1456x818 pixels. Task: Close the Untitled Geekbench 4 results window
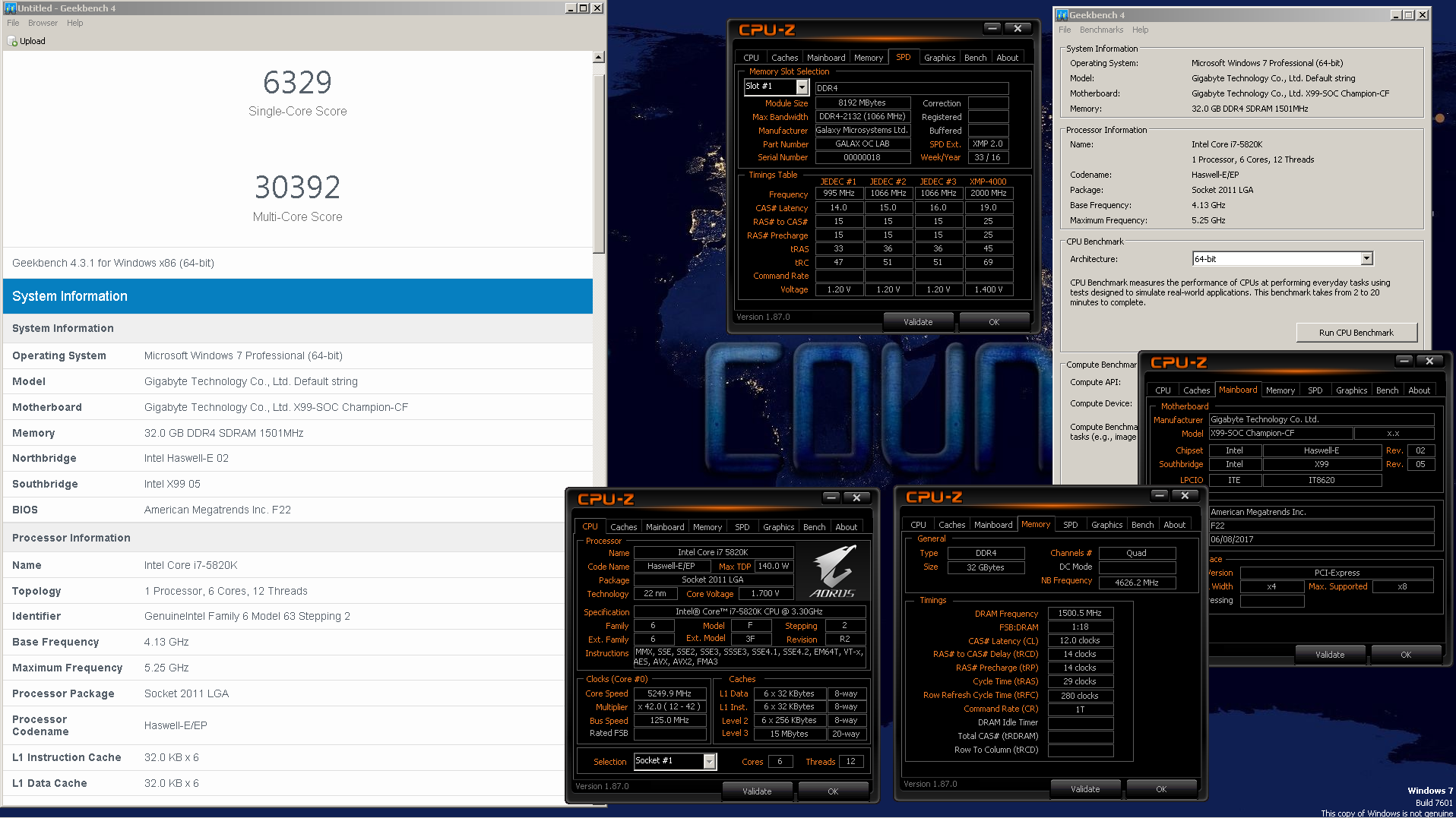(597, 8)
